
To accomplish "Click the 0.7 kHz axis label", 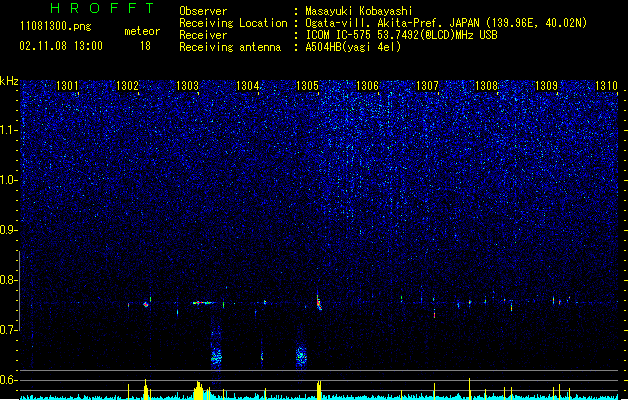I will [x=9, y=330].
